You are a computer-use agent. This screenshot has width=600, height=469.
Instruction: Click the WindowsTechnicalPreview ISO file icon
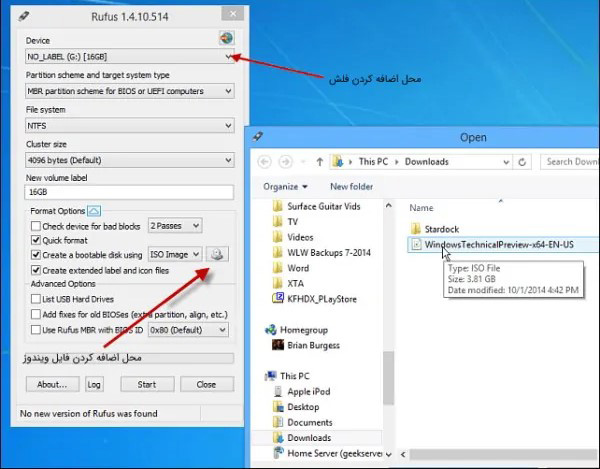[416, 244]
